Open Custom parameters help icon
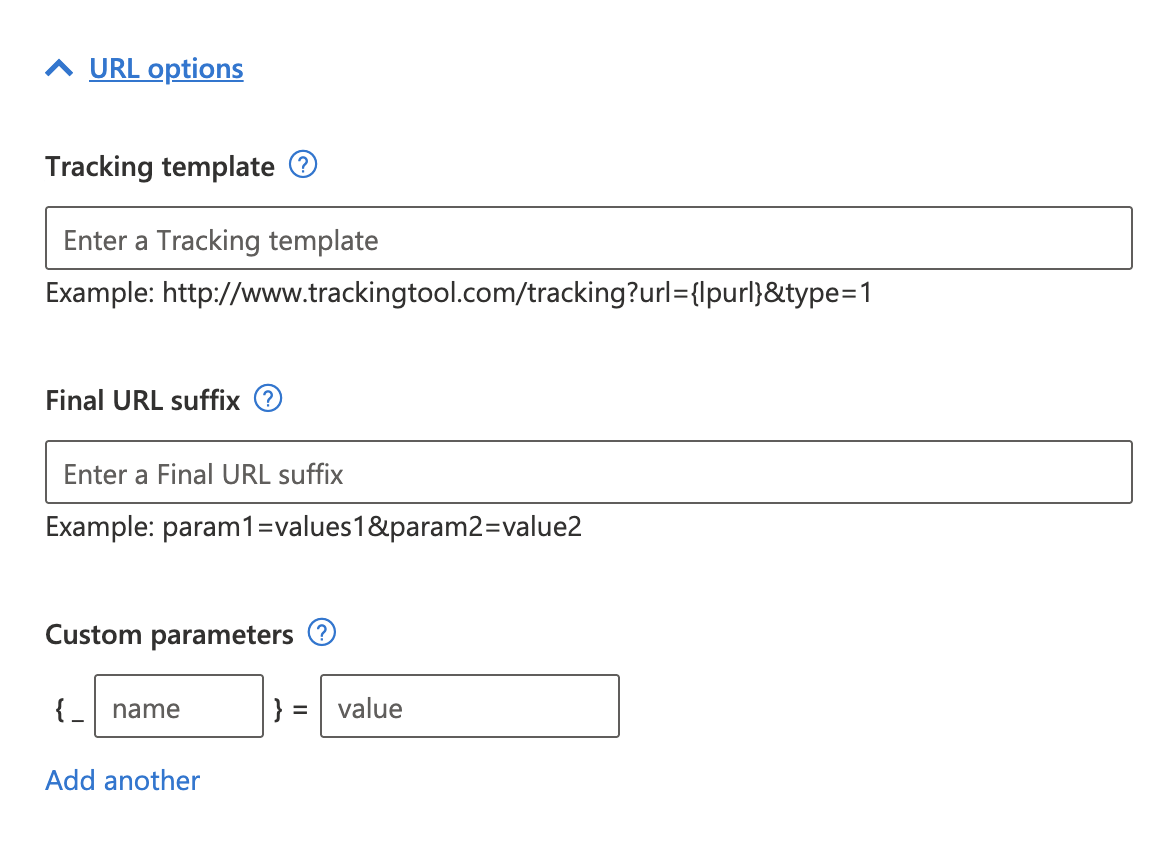The height and width of the screenshot is (859, 1151). (322, 633)
